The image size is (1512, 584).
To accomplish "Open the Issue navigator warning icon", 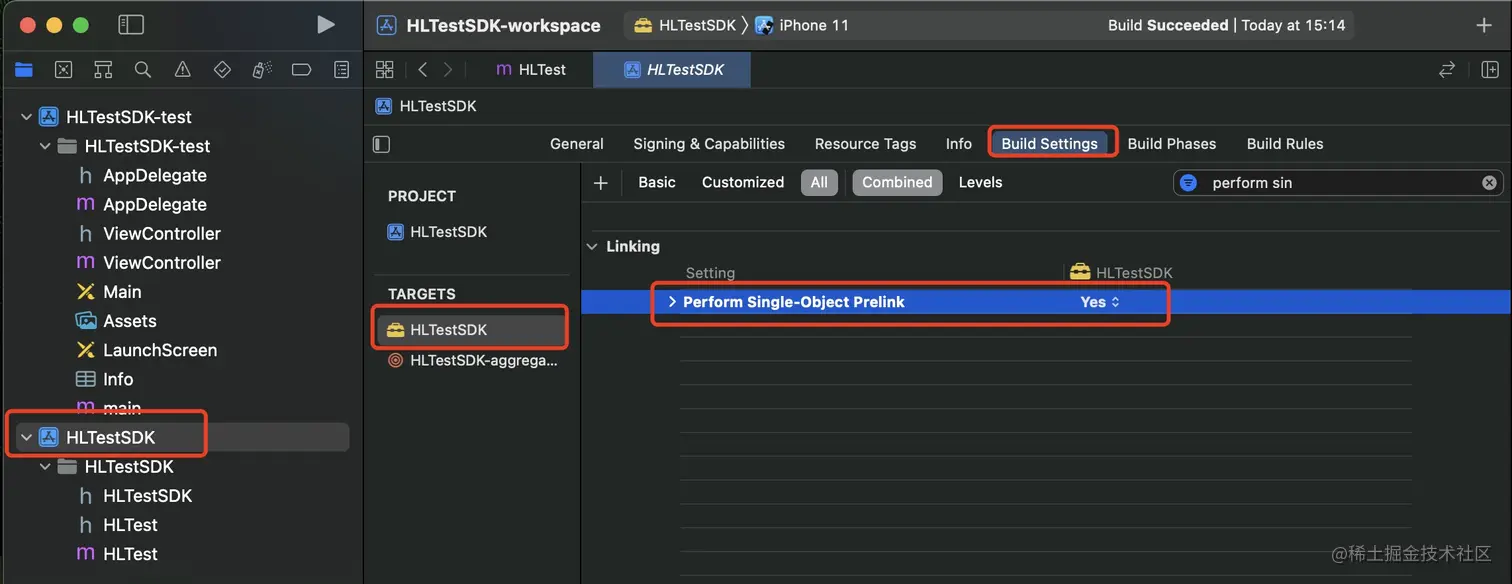I will (182, 70).
